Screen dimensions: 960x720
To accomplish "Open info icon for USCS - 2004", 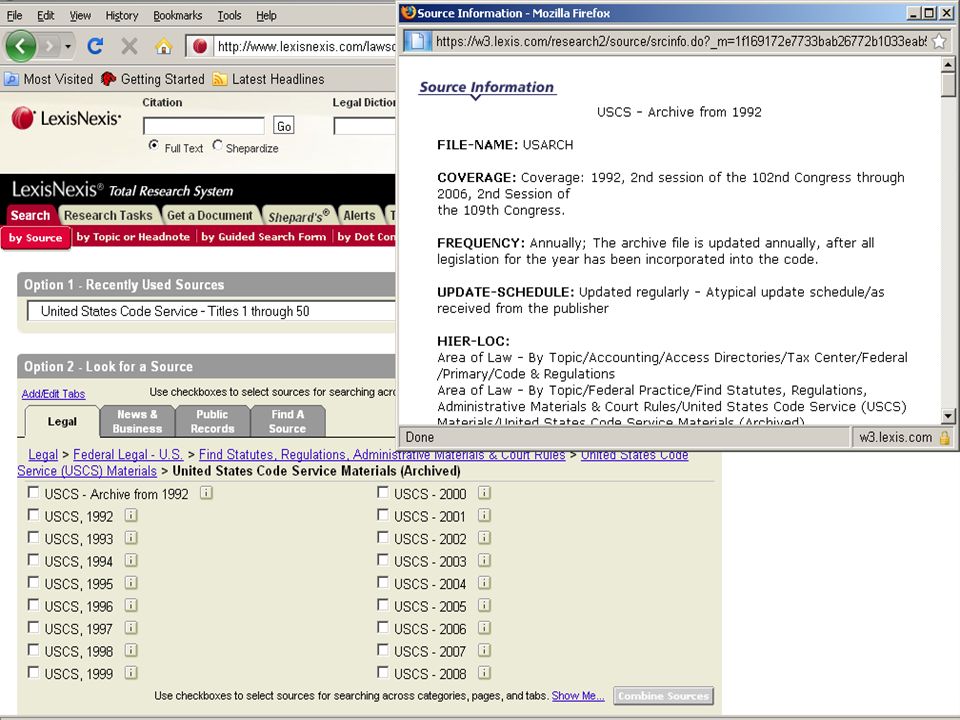I will click(x=484, y=583).
